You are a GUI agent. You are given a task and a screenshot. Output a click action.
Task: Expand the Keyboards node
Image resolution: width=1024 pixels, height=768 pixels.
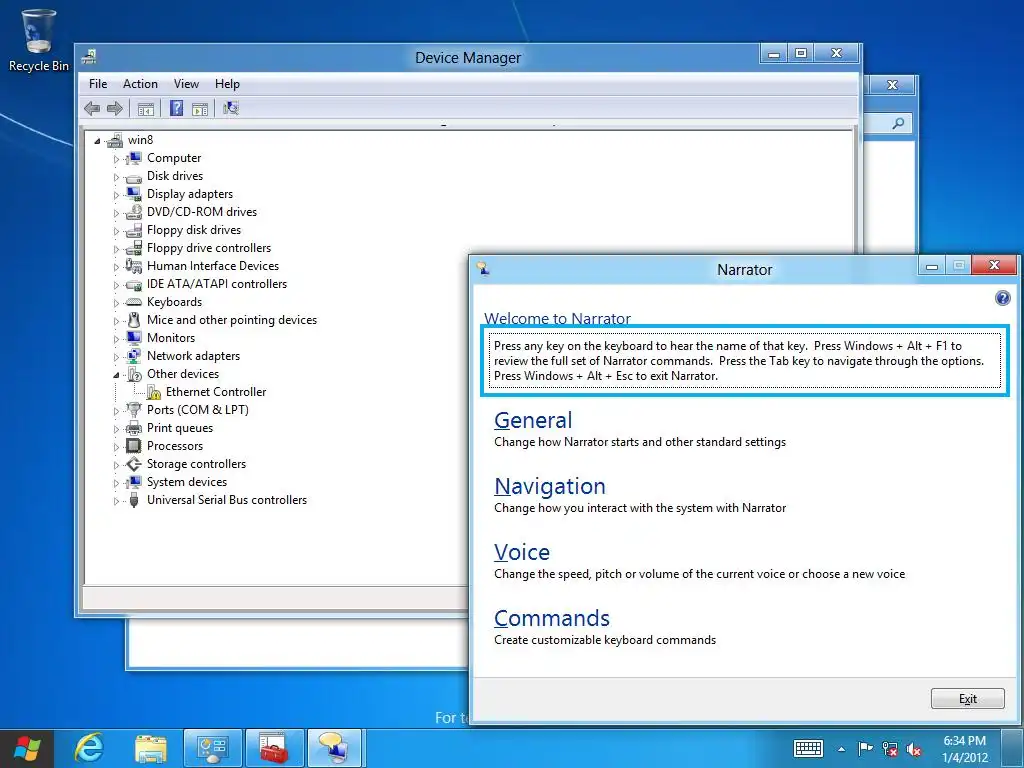[116, 303]
